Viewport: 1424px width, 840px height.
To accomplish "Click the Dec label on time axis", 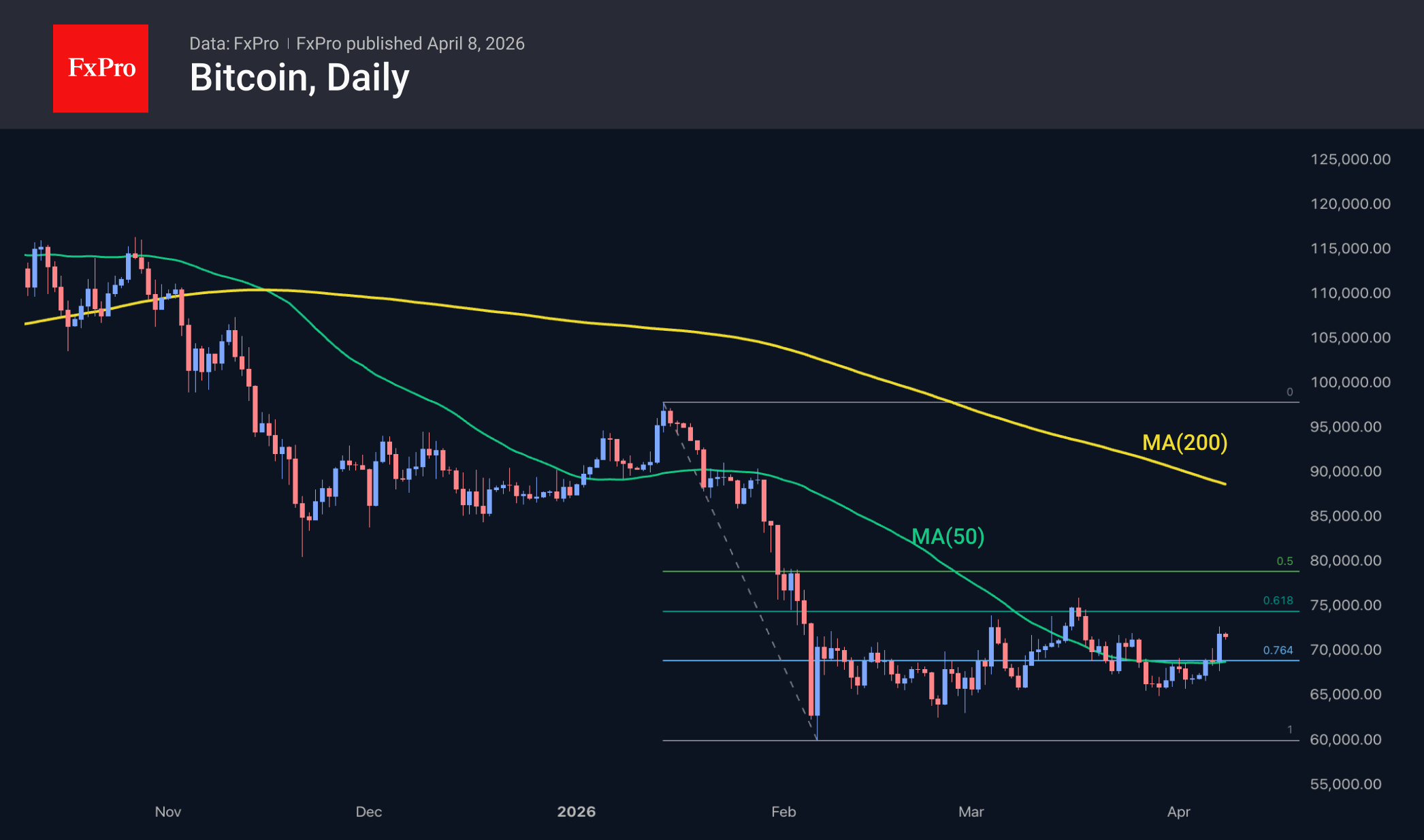I will tap(369, 811).
